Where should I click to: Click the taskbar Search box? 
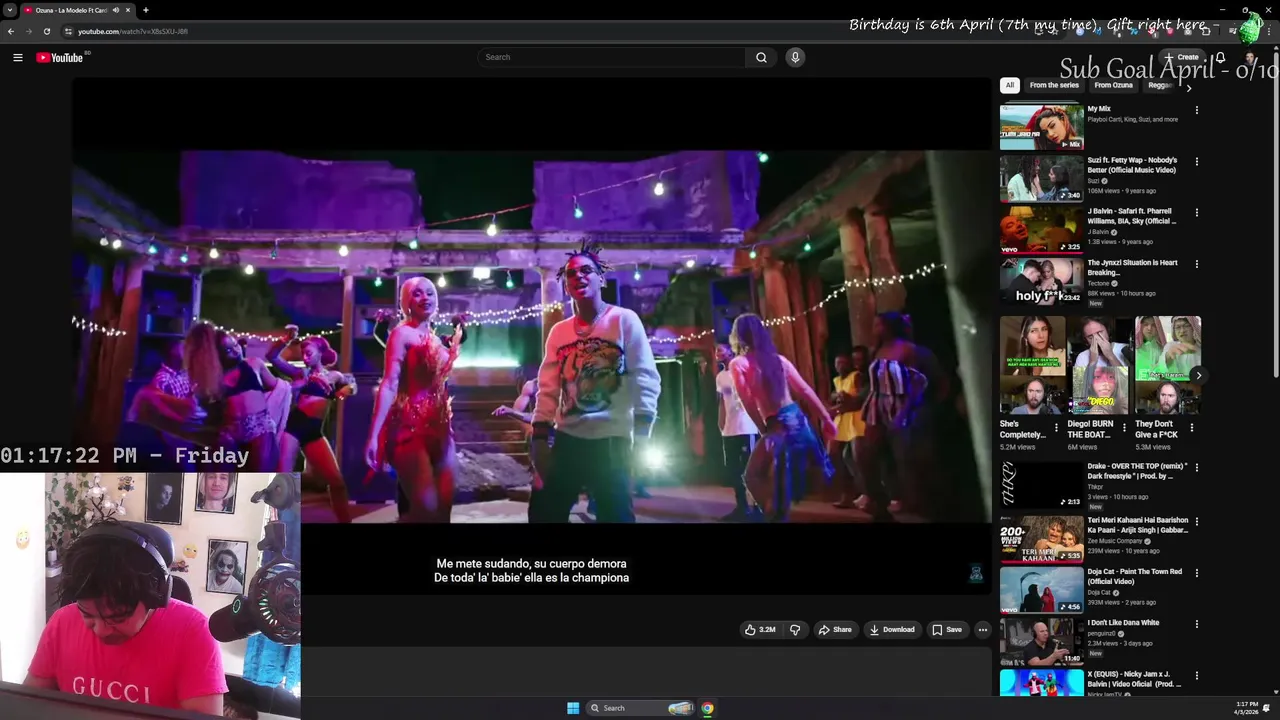point(640,708)
